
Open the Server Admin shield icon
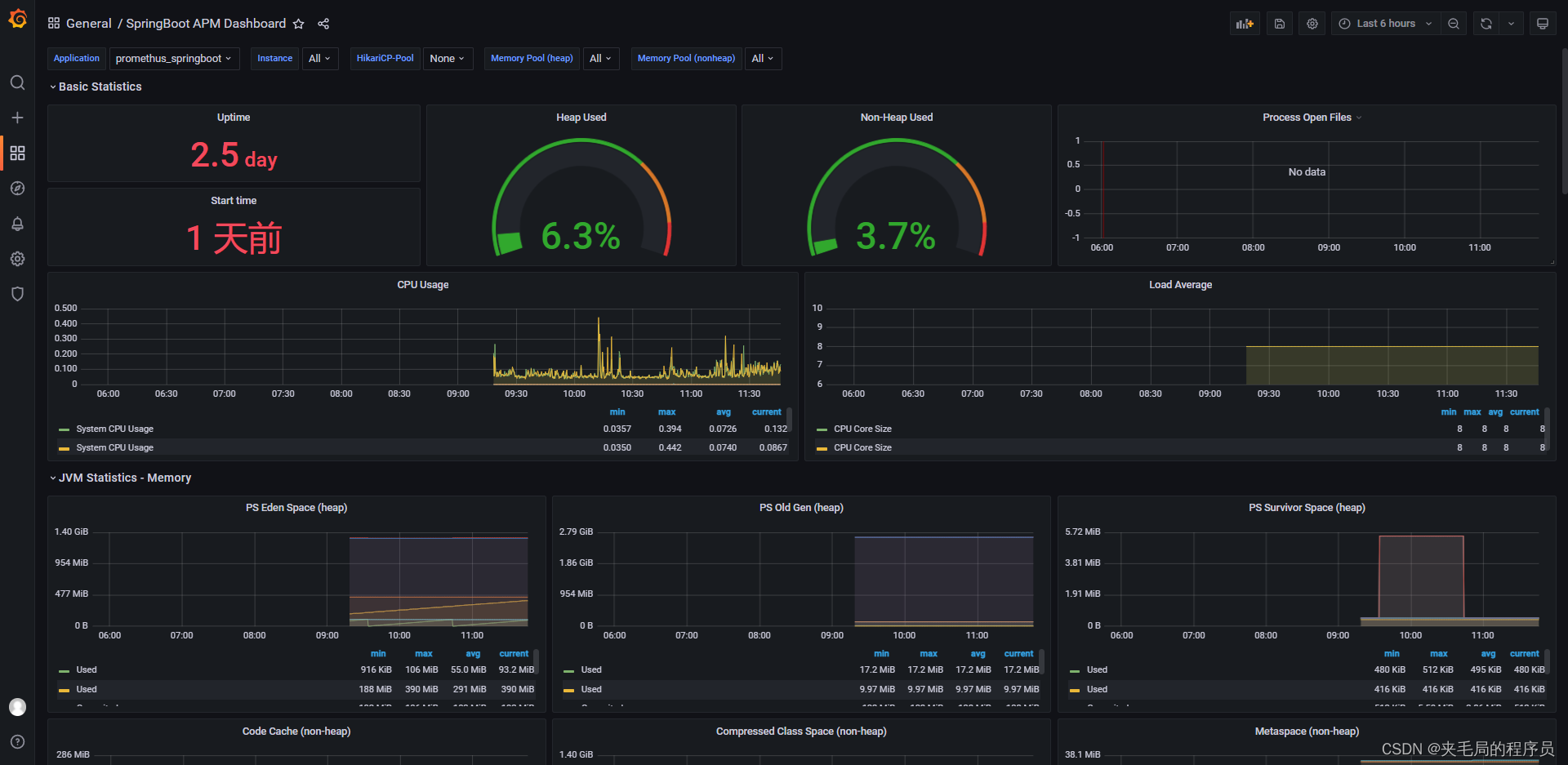[x=17, y=294]
